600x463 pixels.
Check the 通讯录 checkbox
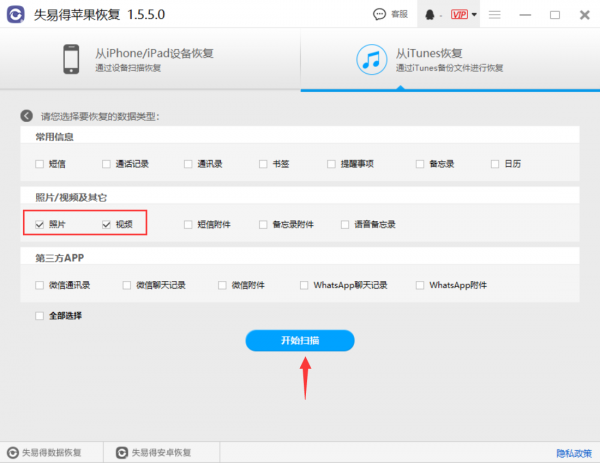tap(188, 164)
